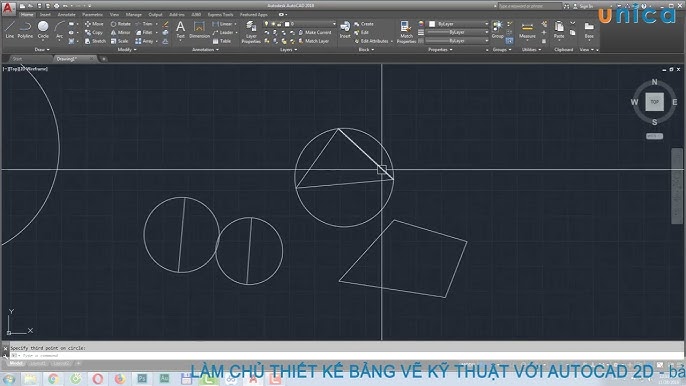The height and width of the screenshot is (386, 686).
Task: Select the Text annotation tool
Action: tap(180, 30)
